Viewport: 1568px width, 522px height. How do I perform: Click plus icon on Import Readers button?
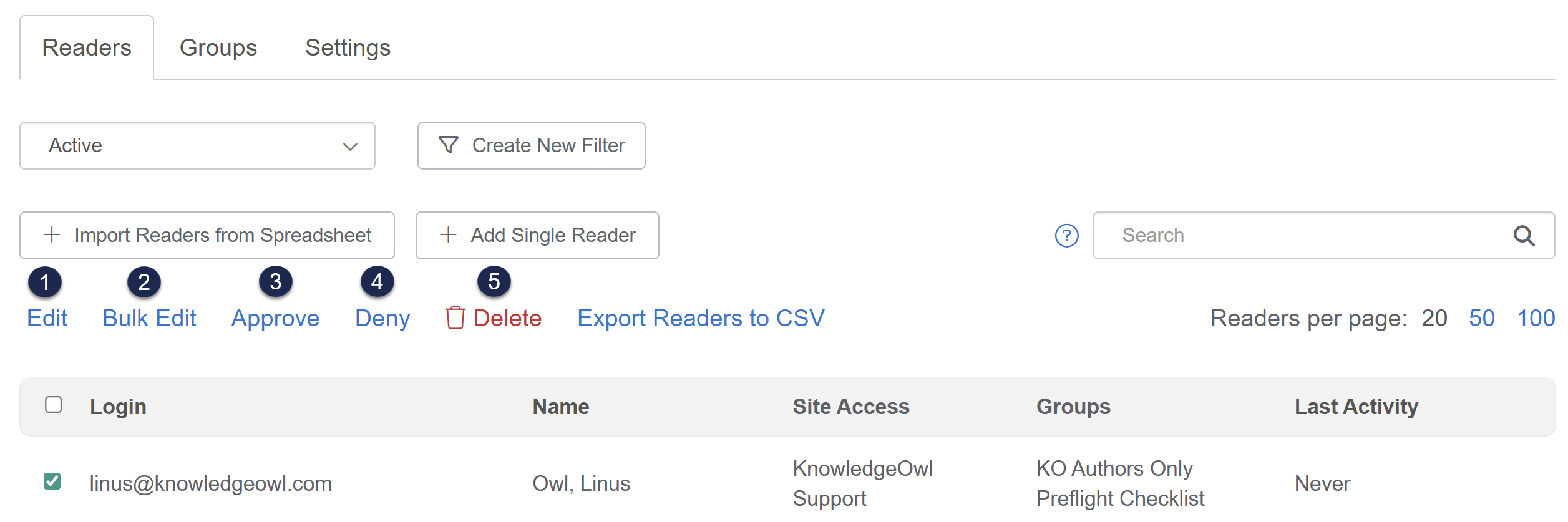52,235
